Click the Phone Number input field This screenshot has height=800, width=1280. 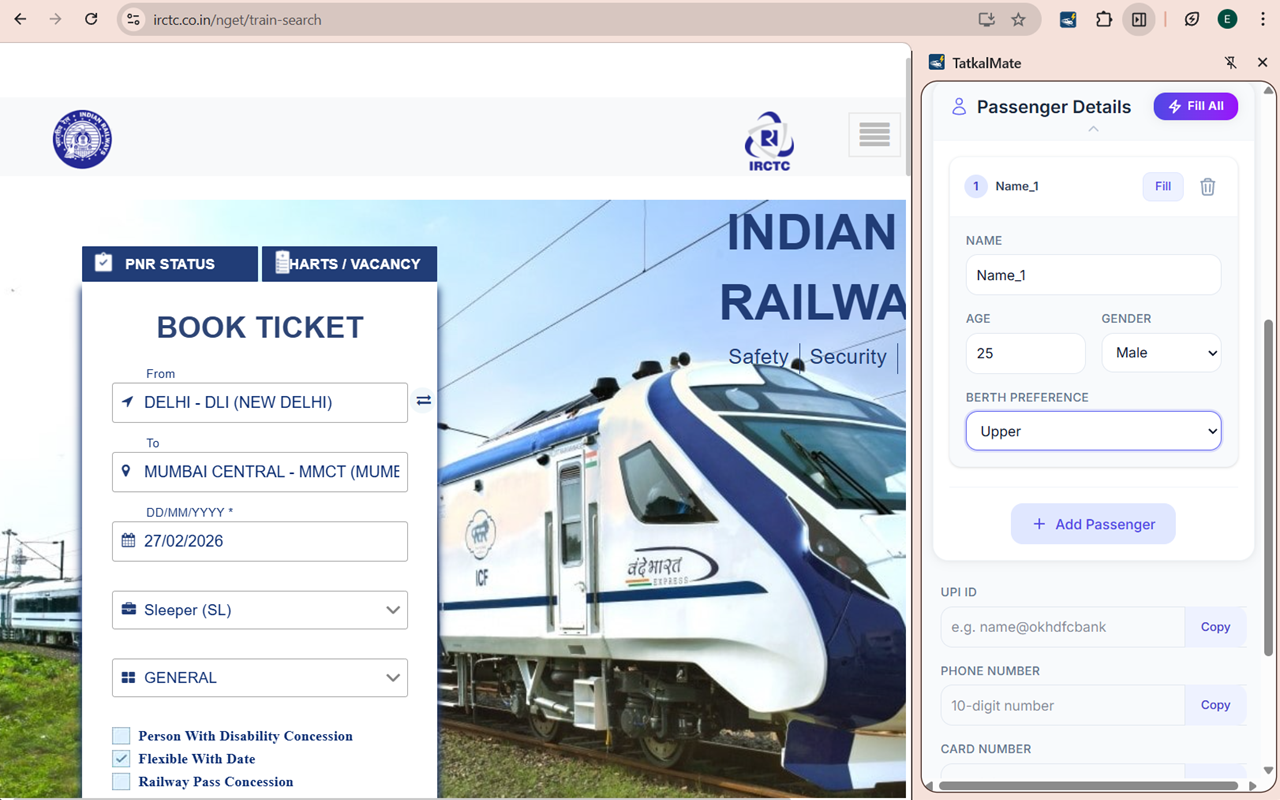tap(1063, 705)
